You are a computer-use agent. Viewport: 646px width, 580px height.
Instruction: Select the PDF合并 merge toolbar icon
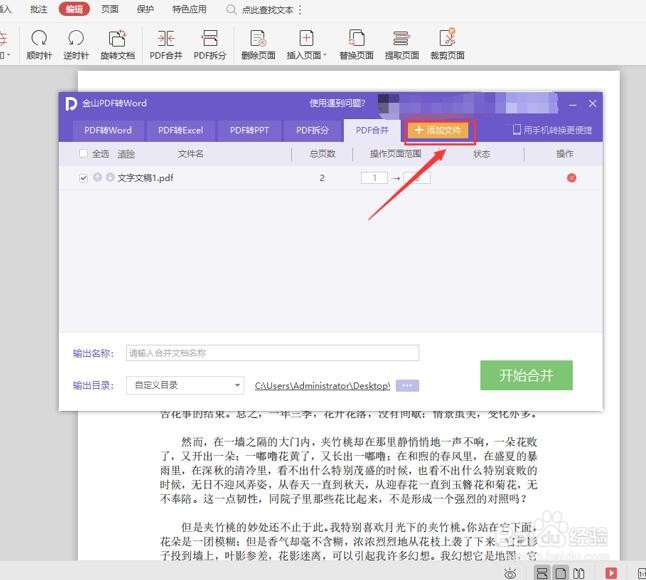click(166, 44)
